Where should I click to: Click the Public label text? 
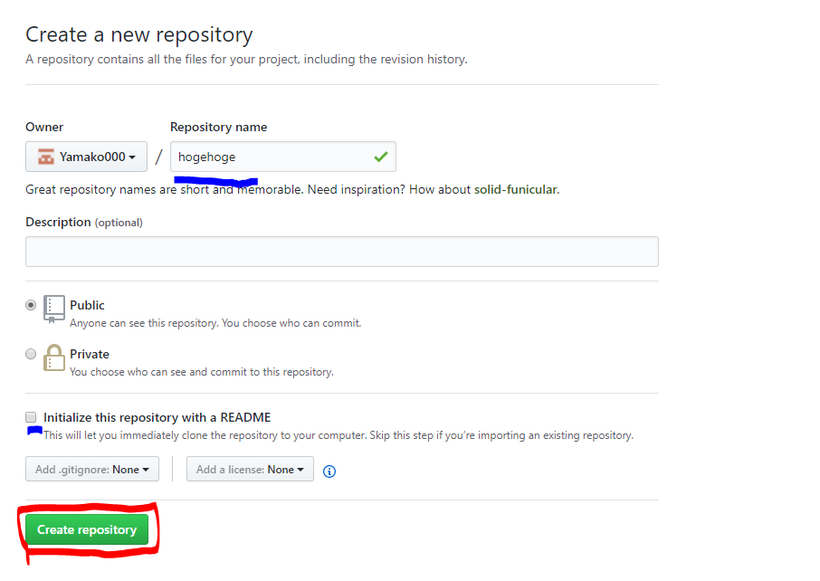[x=87, y=305]
